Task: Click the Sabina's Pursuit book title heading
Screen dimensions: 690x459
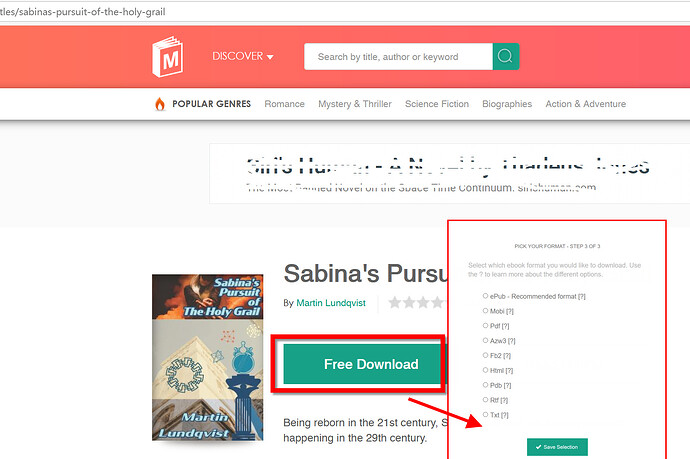Action: click(x=365, y=274)
